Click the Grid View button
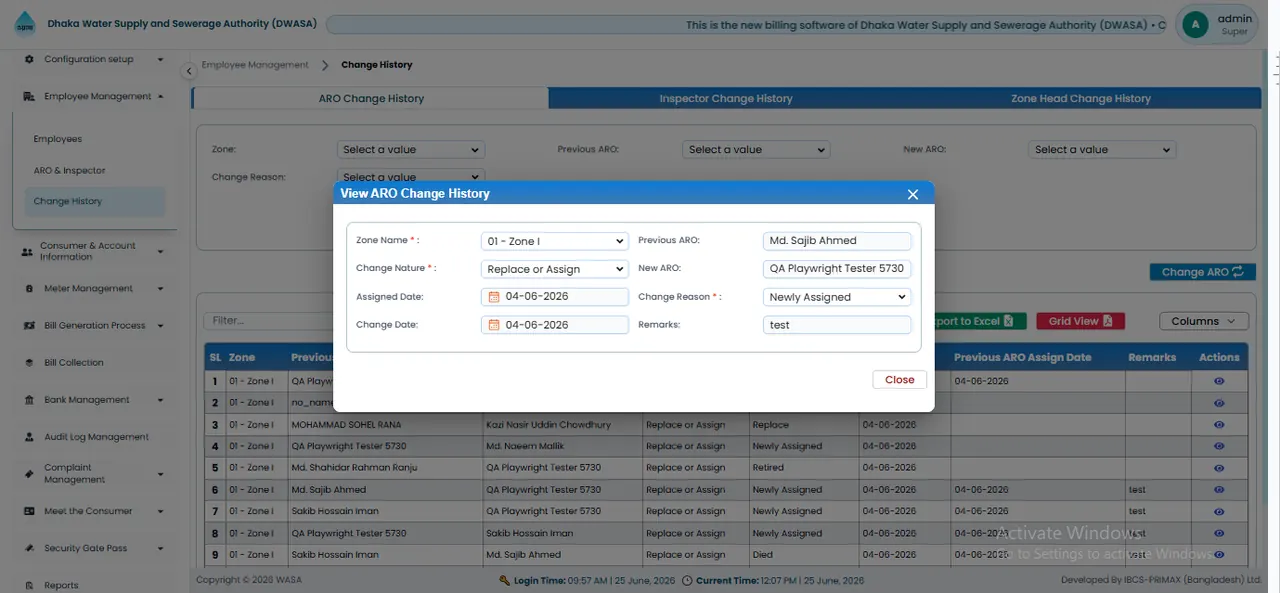This screenshot has height=593, width=1280. tap(1081, 321)
